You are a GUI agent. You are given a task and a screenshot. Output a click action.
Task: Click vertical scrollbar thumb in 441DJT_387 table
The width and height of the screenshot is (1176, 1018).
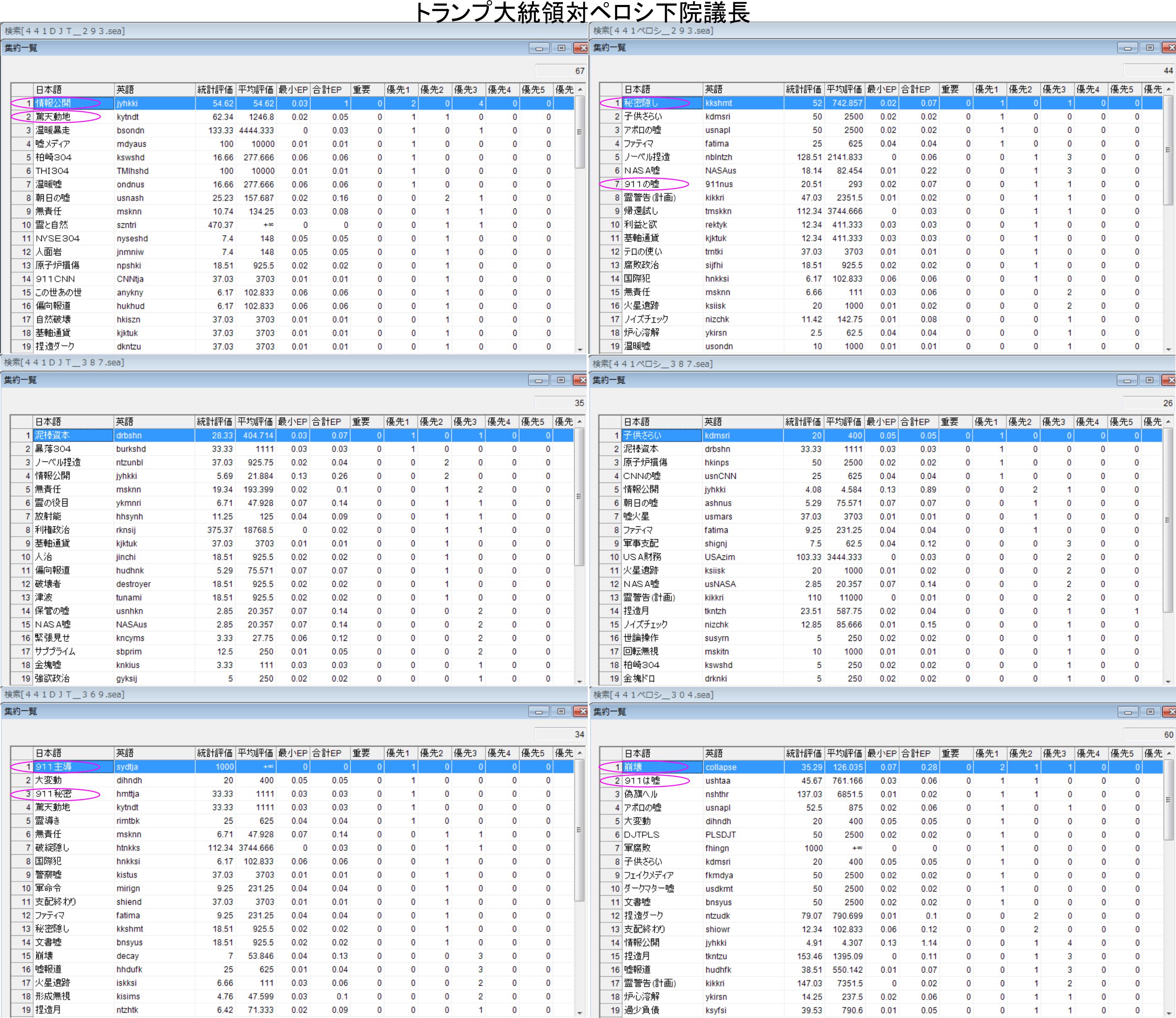[x=579, y=497]
